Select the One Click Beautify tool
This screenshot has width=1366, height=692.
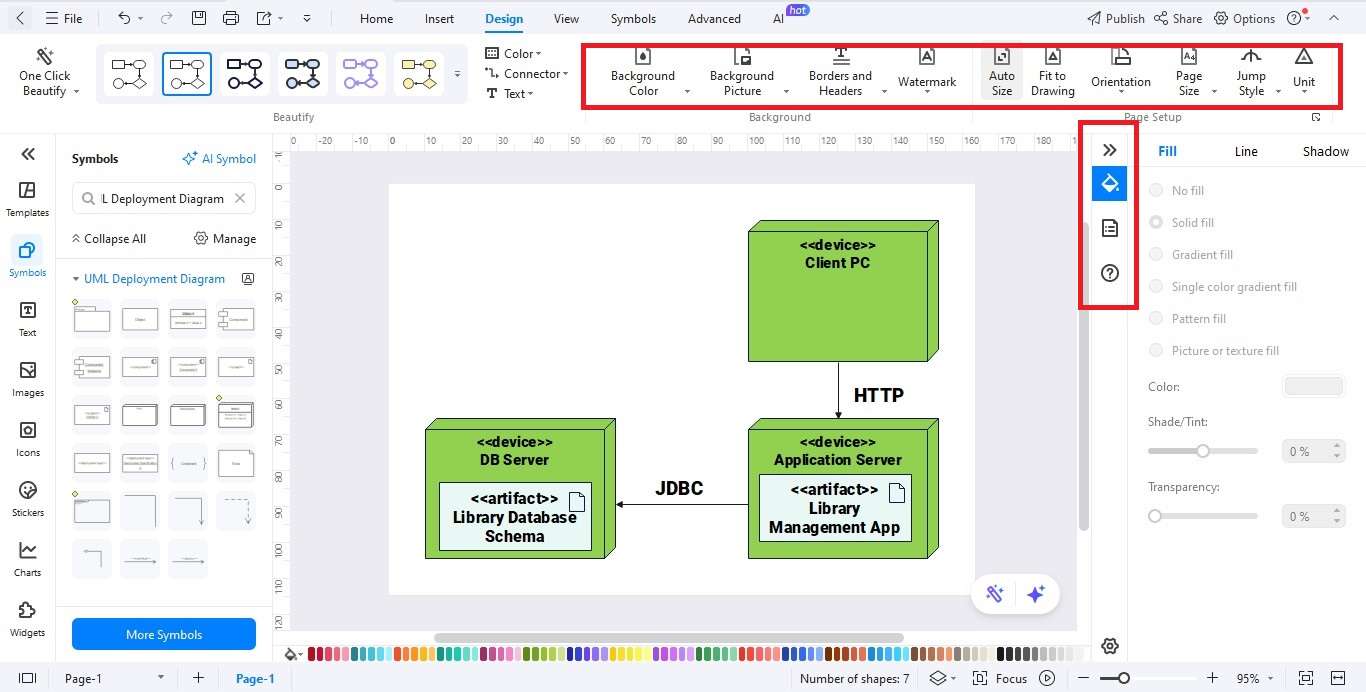pos(44,72)
